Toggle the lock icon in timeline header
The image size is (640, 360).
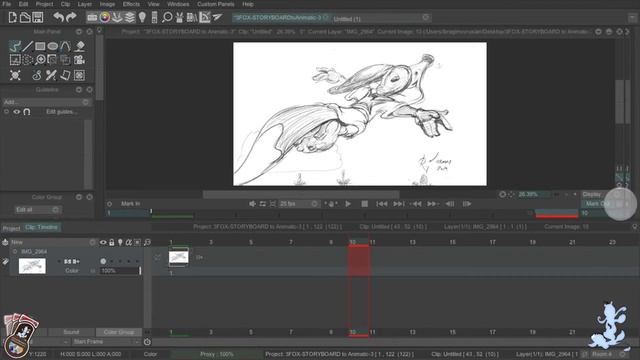[x=111, y=242]
